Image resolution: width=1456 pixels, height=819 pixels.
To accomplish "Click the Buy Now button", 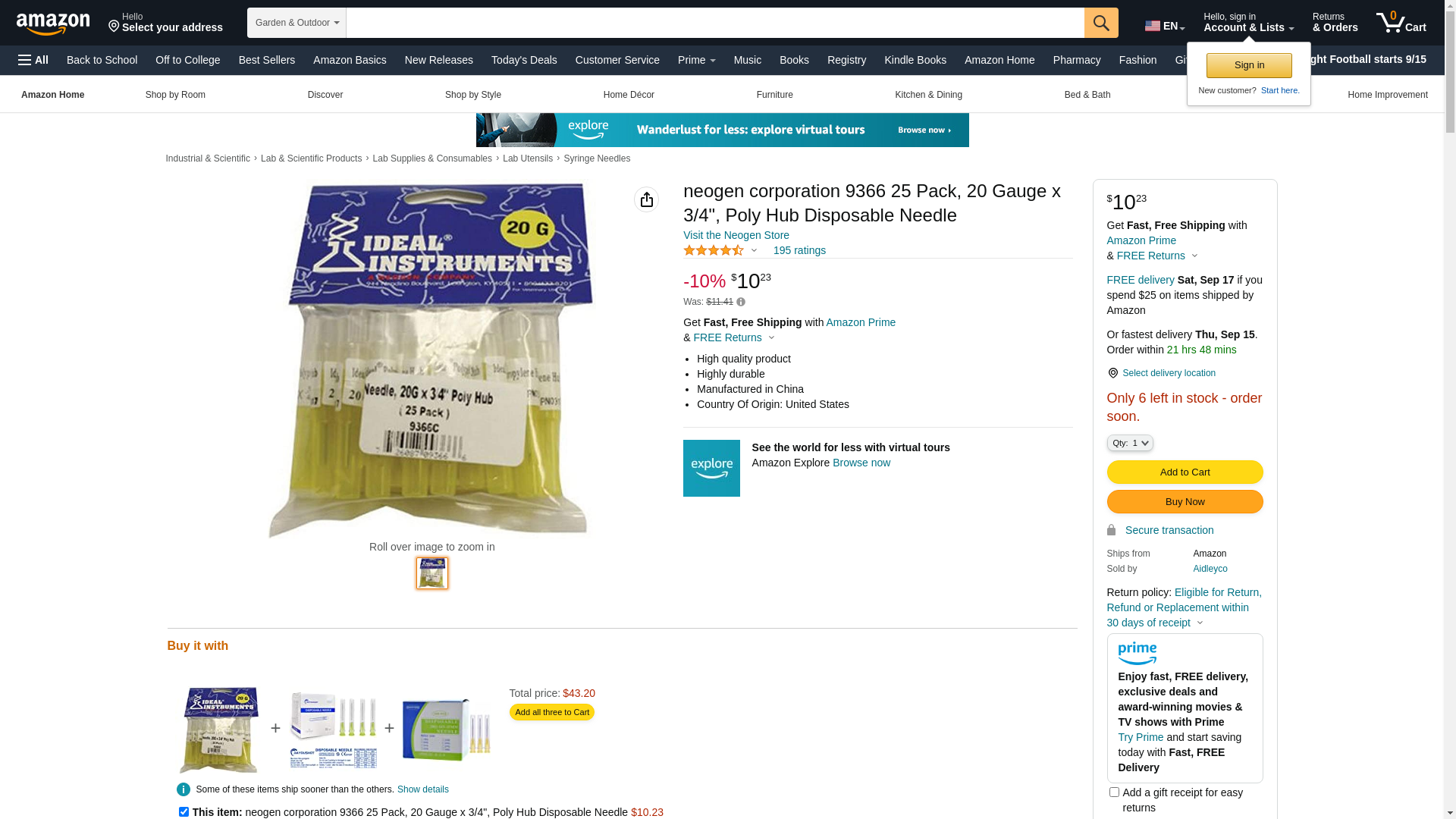I will tap(1185, 502).
